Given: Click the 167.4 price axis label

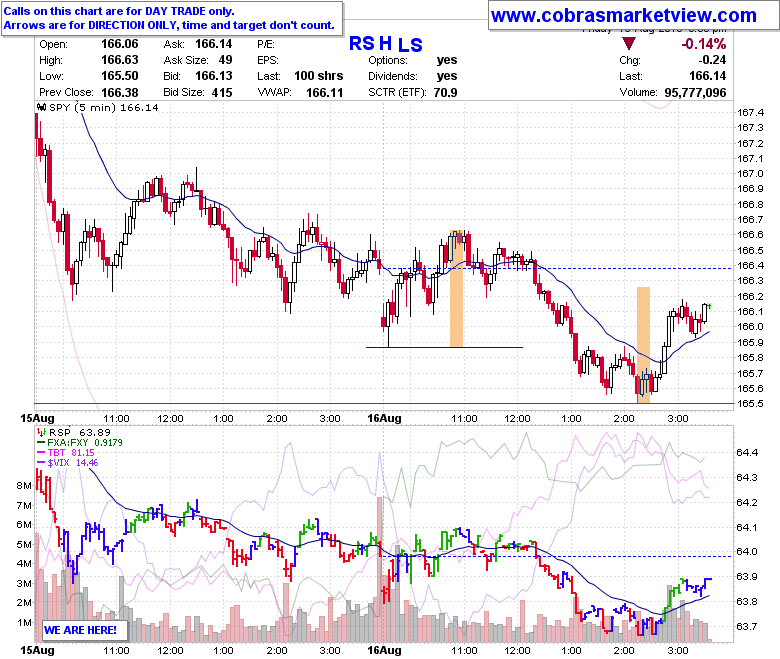Looking at the screenshot, I should pyautogui.click(x=750, y=112).
